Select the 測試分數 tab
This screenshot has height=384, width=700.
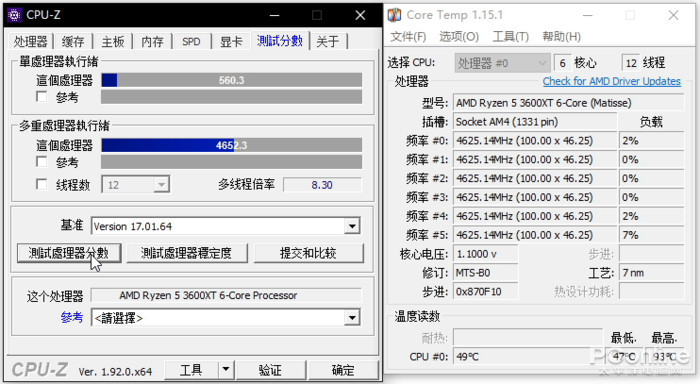click(280, 41)
